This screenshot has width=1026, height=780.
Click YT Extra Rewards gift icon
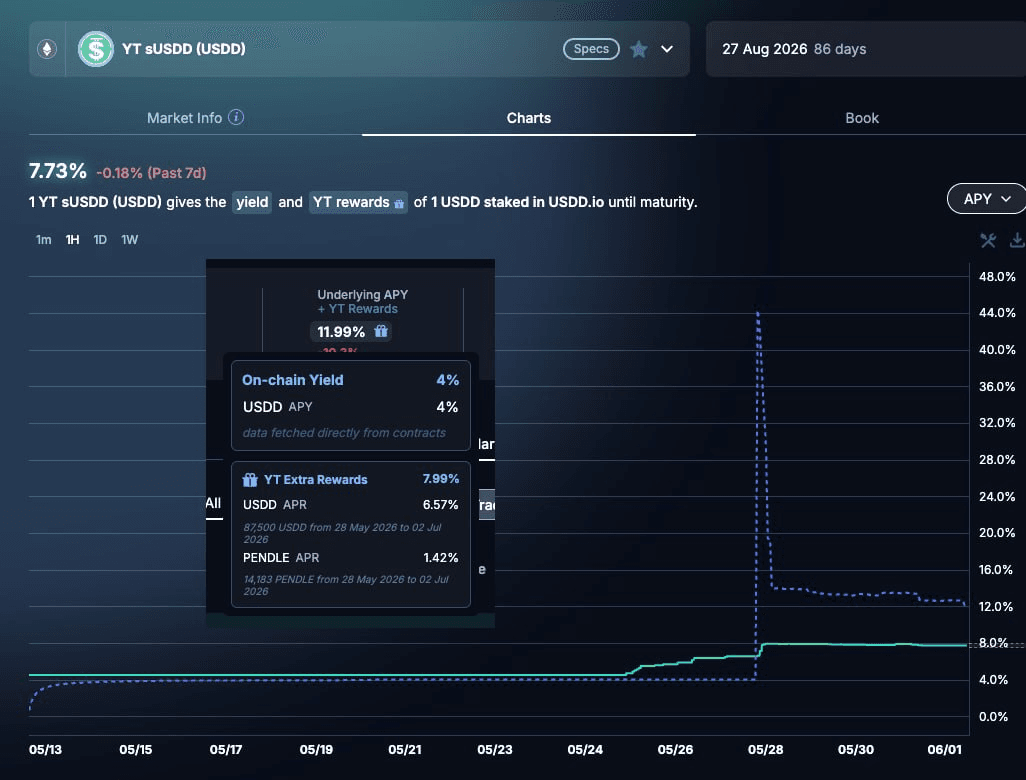(250, 480)
